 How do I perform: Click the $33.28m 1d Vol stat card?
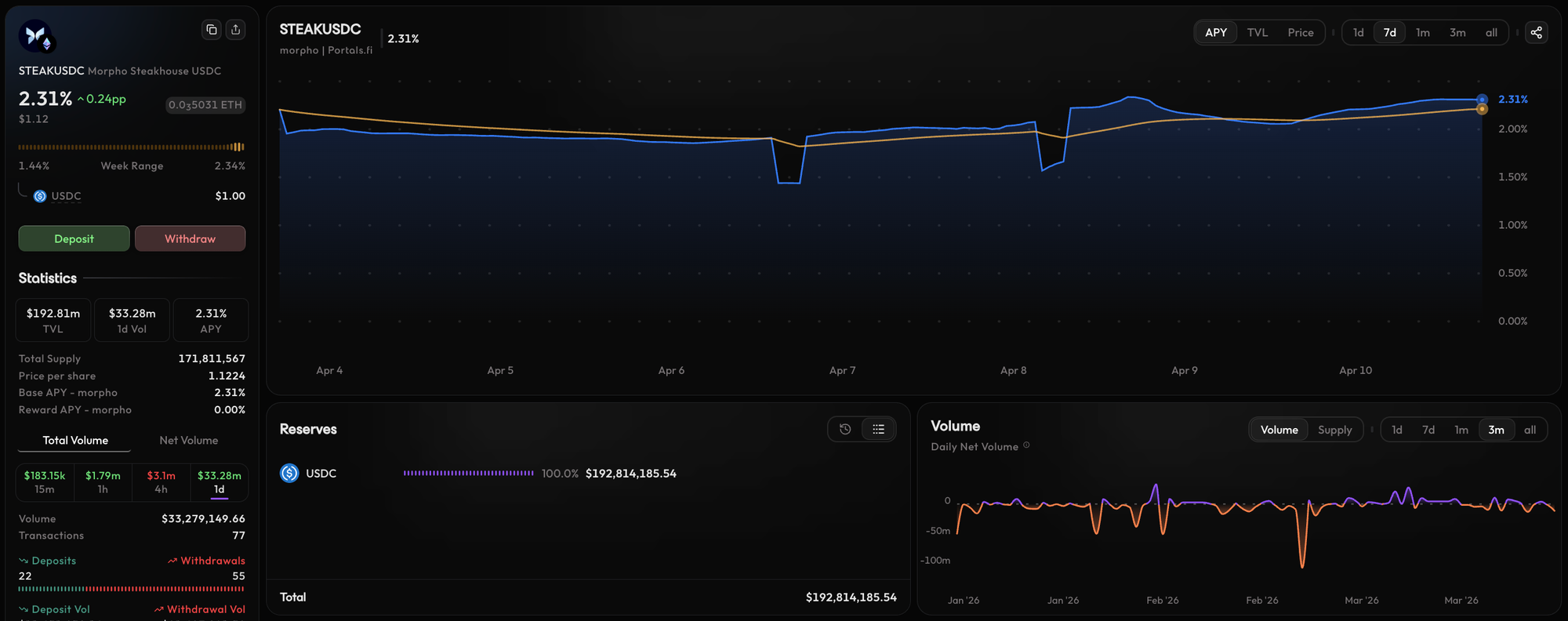[x=132, y=320]
